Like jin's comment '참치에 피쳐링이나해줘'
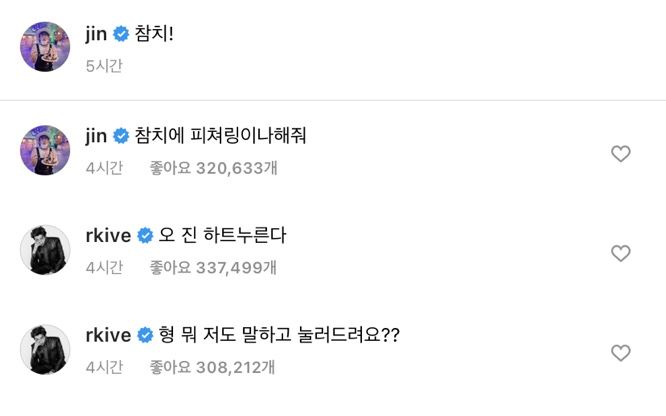The height and width of the screenshot is (416, 666). [x=620, y=154]
